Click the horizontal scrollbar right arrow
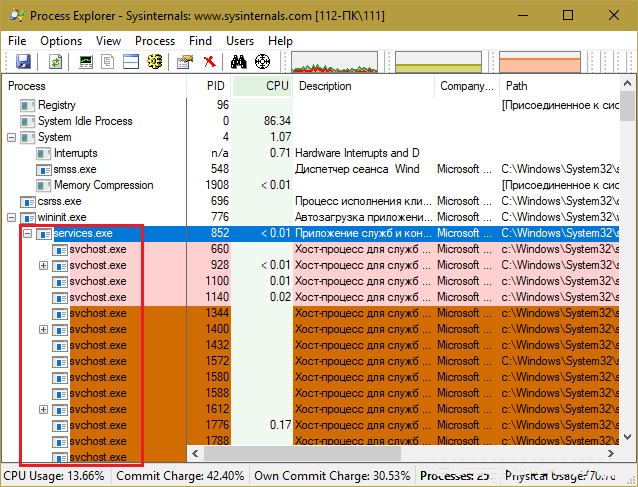The width and height of the screenshot is (638, 487). 611,454
